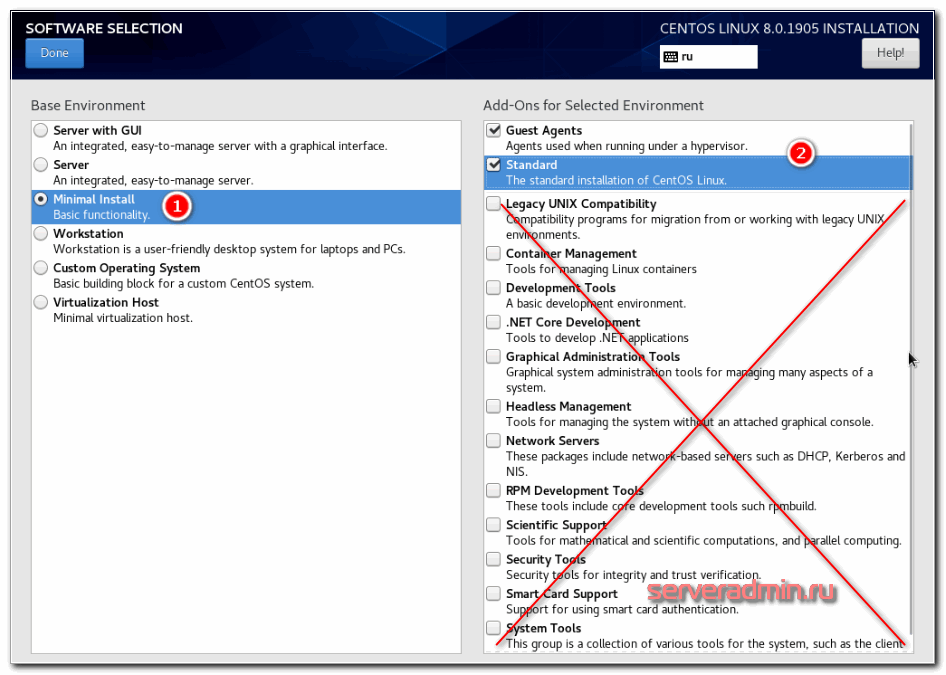
Task: Select Virtualization Host radio button
Action: point(40,302)
